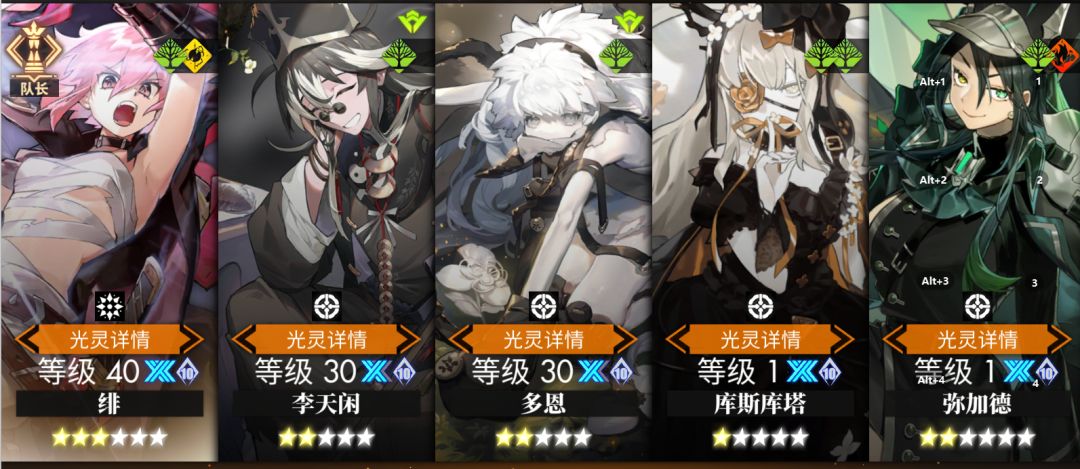This screenshot has width=1080, height=469.
Task: Click the level 10 diamond badge on 李天闲
Action: (405, 372)
